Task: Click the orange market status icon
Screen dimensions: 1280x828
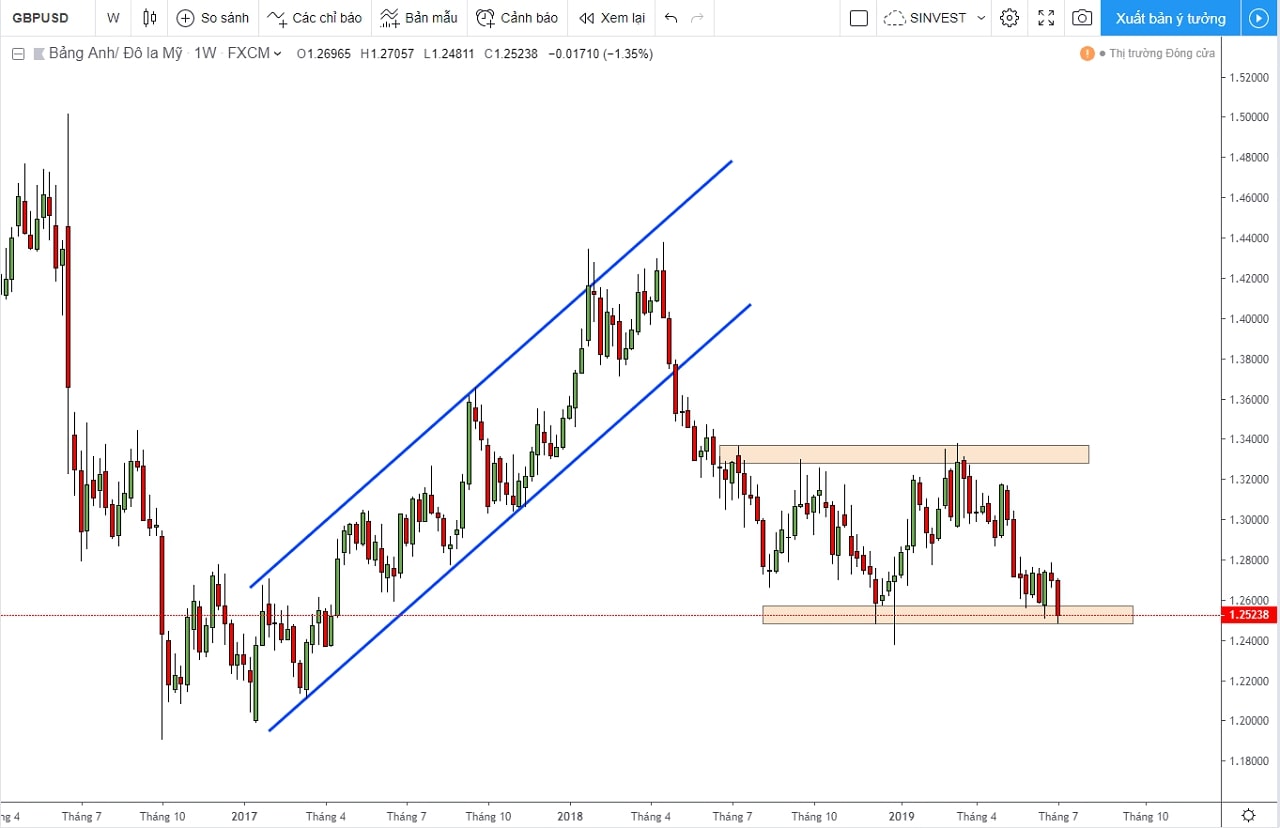Action: [1087, 53]
